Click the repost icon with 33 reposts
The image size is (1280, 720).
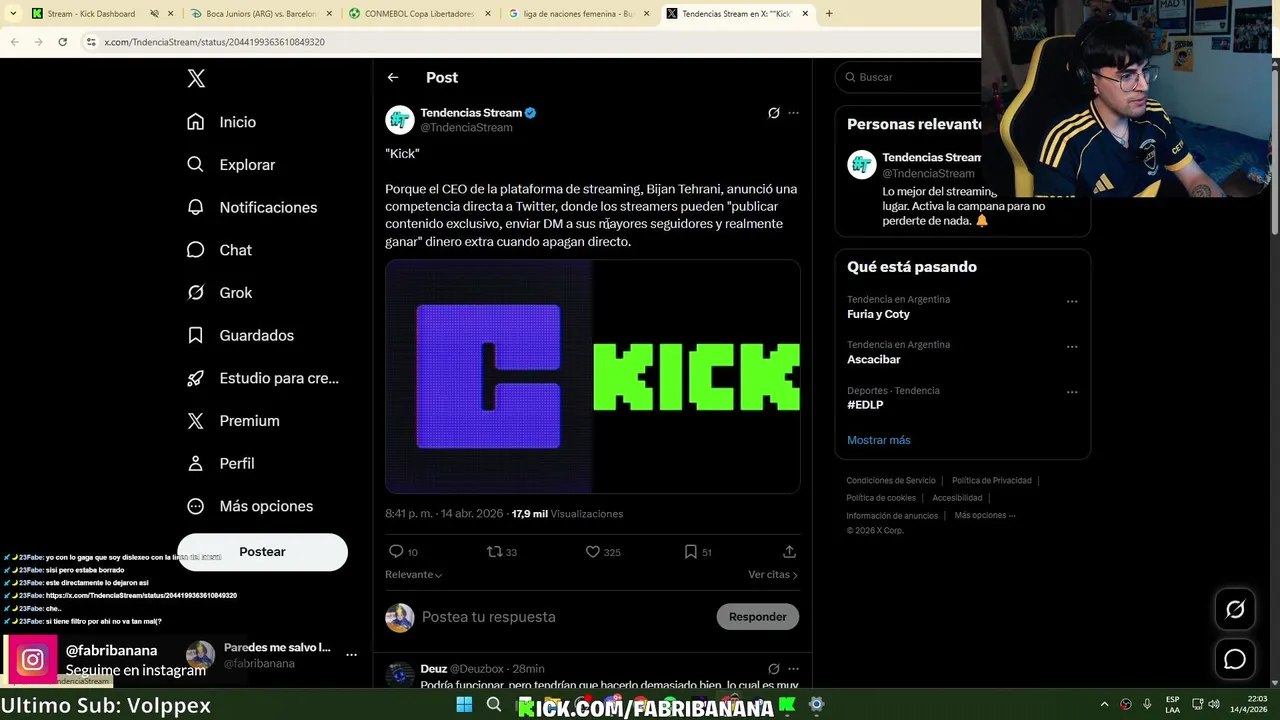point(494,552)
